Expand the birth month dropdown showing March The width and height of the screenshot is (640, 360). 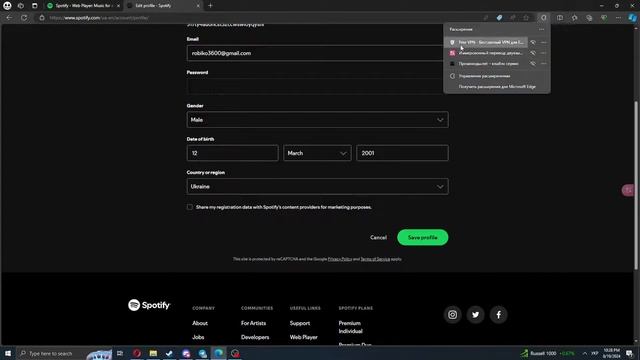[317, 153]
